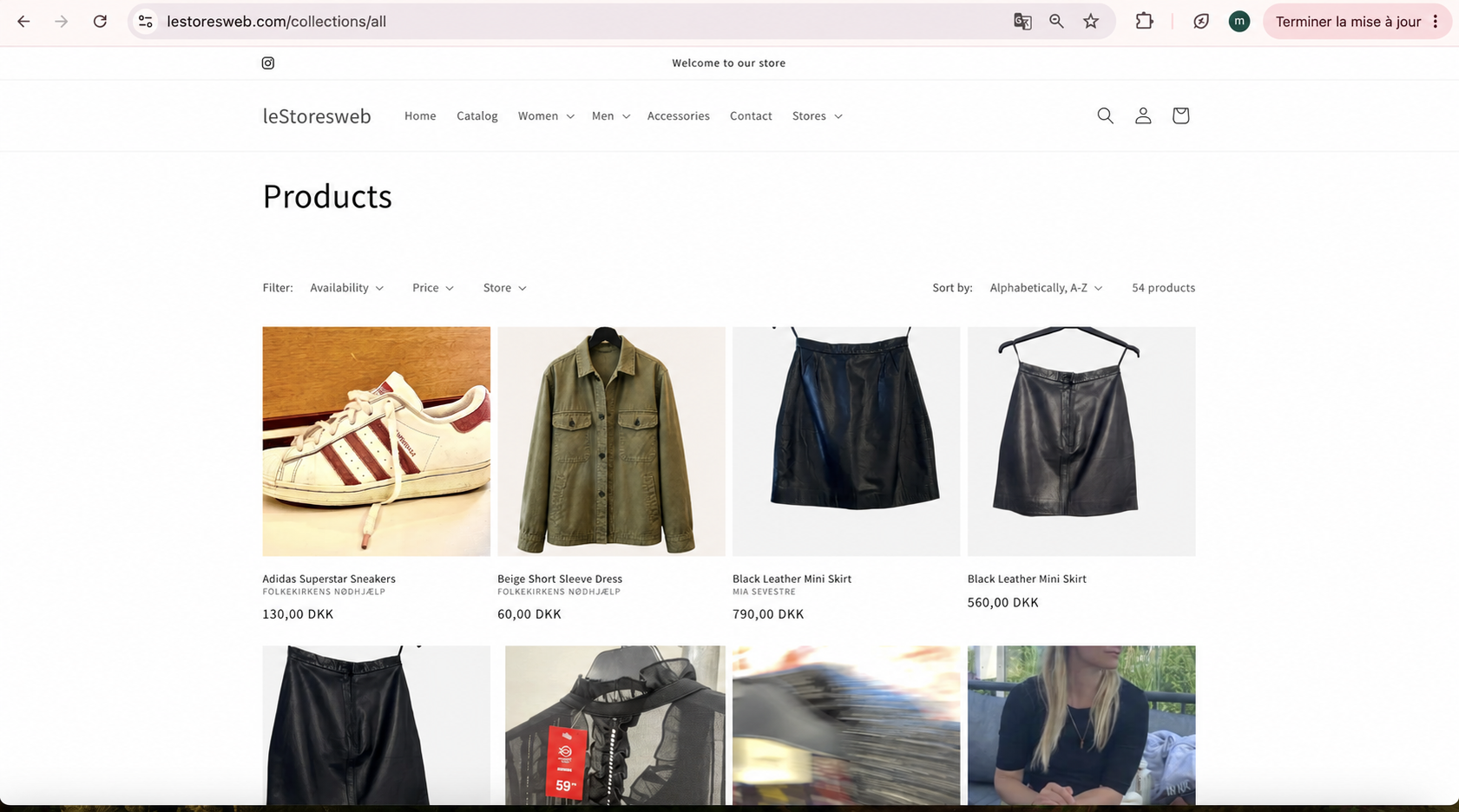
Task: Go to the Home page
Action: click(x=420, y=116)
